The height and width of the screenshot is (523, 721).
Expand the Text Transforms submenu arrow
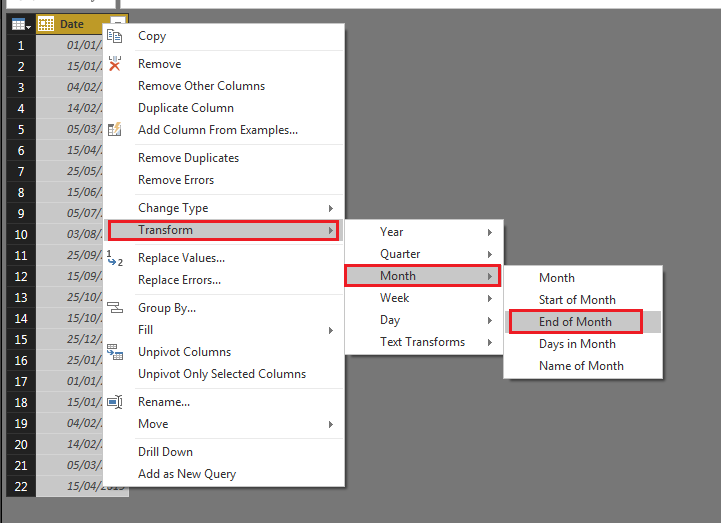(490, 342)
